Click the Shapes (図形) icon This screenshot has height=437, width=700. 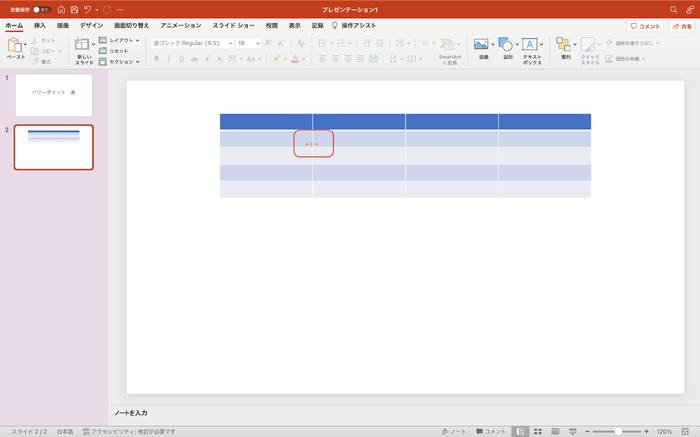[505, 44]
